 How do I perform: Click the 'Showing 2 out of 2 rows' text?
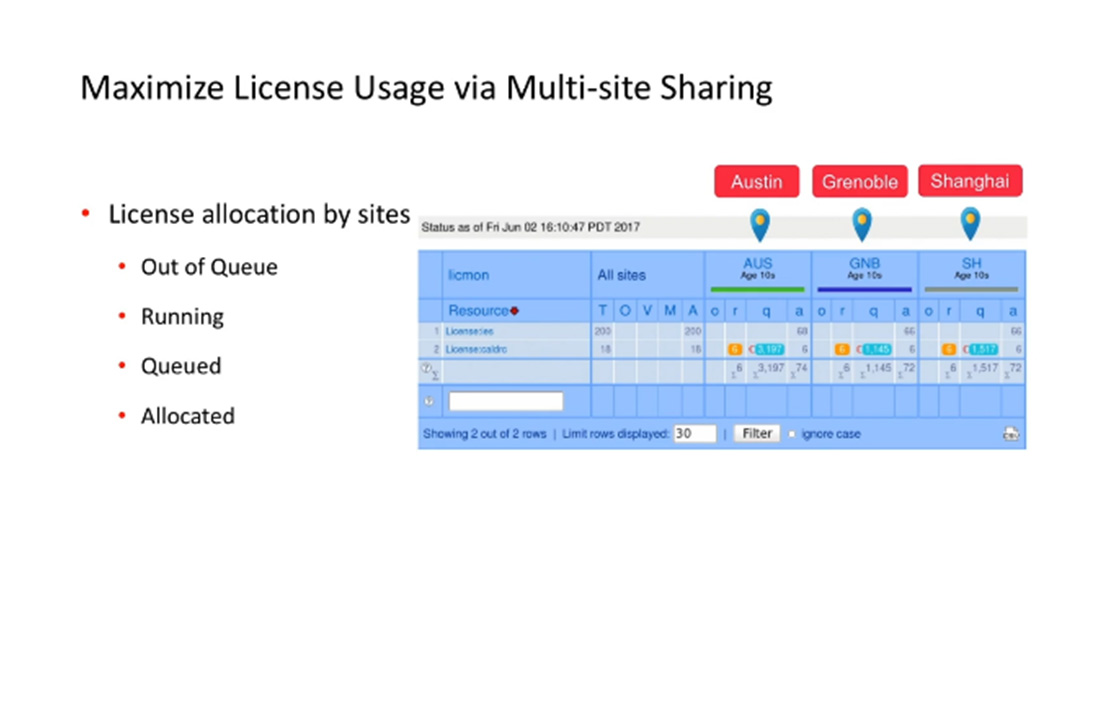(x=485, y=434)
